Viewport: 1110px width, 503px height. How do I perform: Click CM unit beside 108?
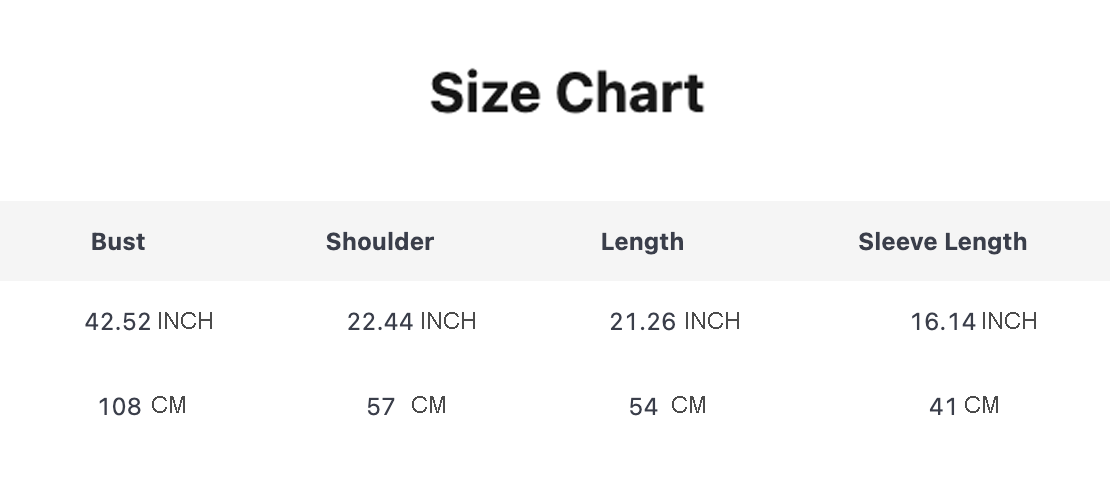point(169,405)
